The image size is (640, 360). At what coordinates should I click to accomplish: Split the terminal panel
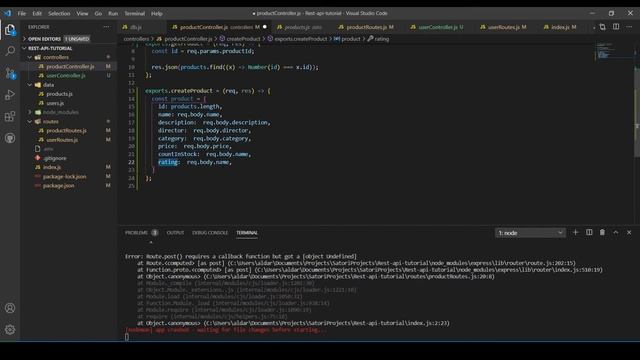589,233
